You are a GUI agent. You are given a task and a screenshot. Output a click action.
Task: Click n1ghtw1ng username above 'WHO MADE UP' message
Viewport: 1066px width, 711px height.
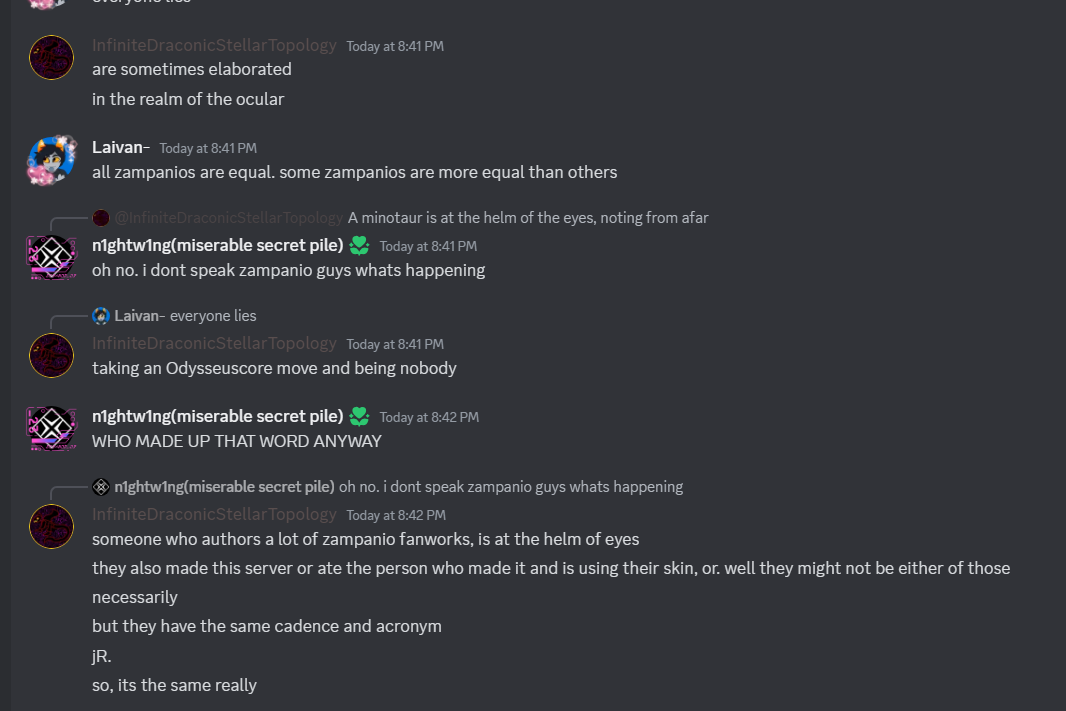coord(217,416)
